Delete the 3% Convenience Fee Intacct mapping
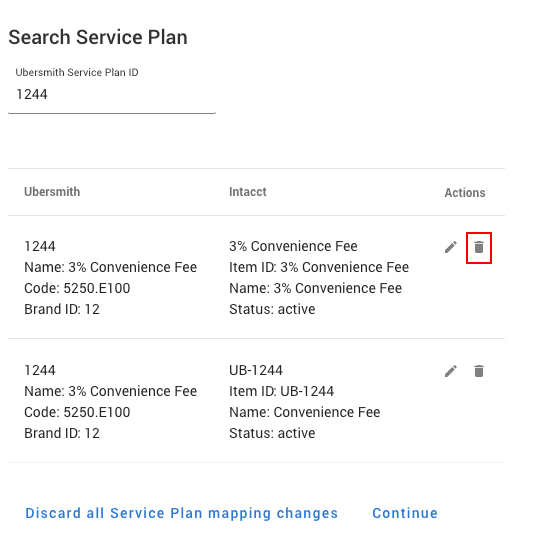The image size is (558, 555). (479, 247)
